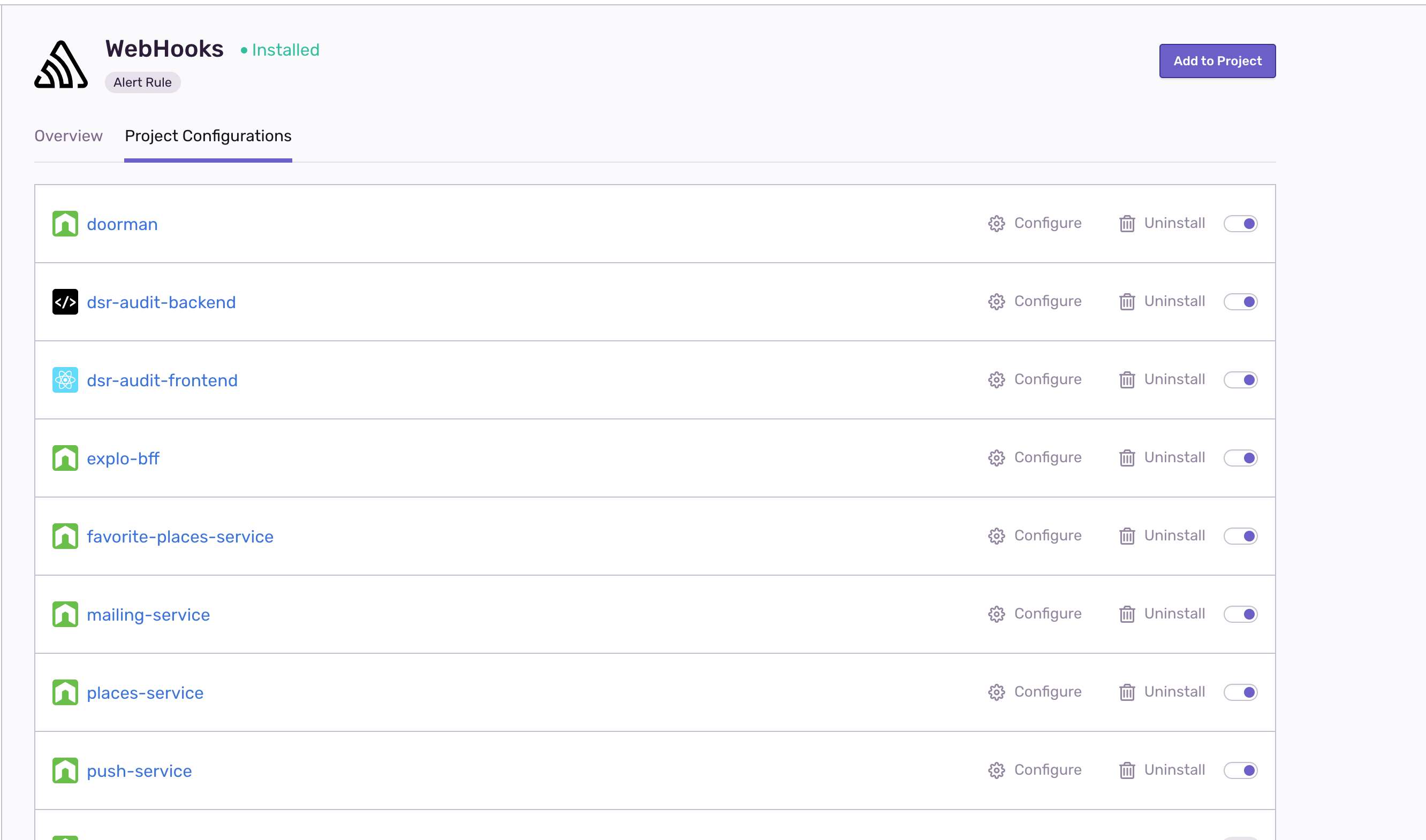The image size is (1426, 840).
Task: Toggle off dsr-audit-frontend webhook switch
Action: 1240,380
